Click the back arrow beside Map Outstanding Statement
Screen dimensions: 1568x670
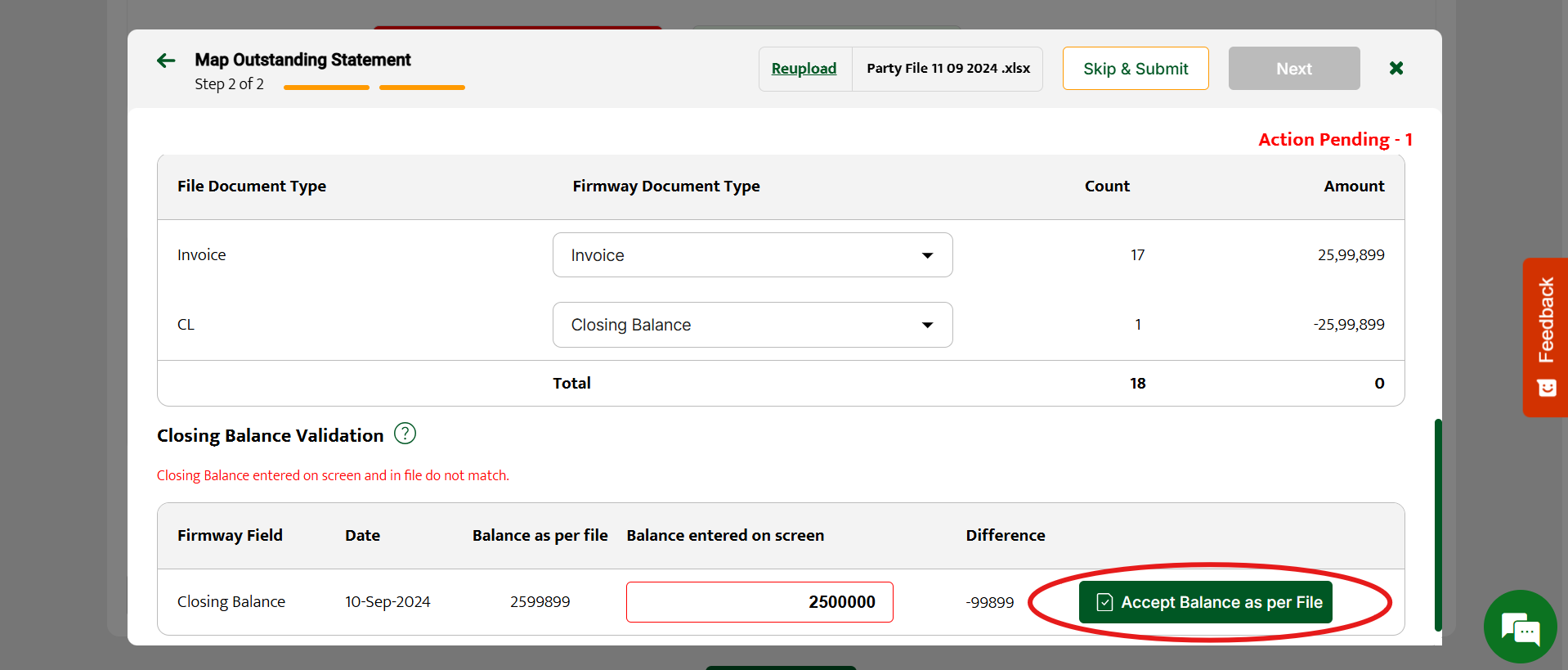[166, 61]
